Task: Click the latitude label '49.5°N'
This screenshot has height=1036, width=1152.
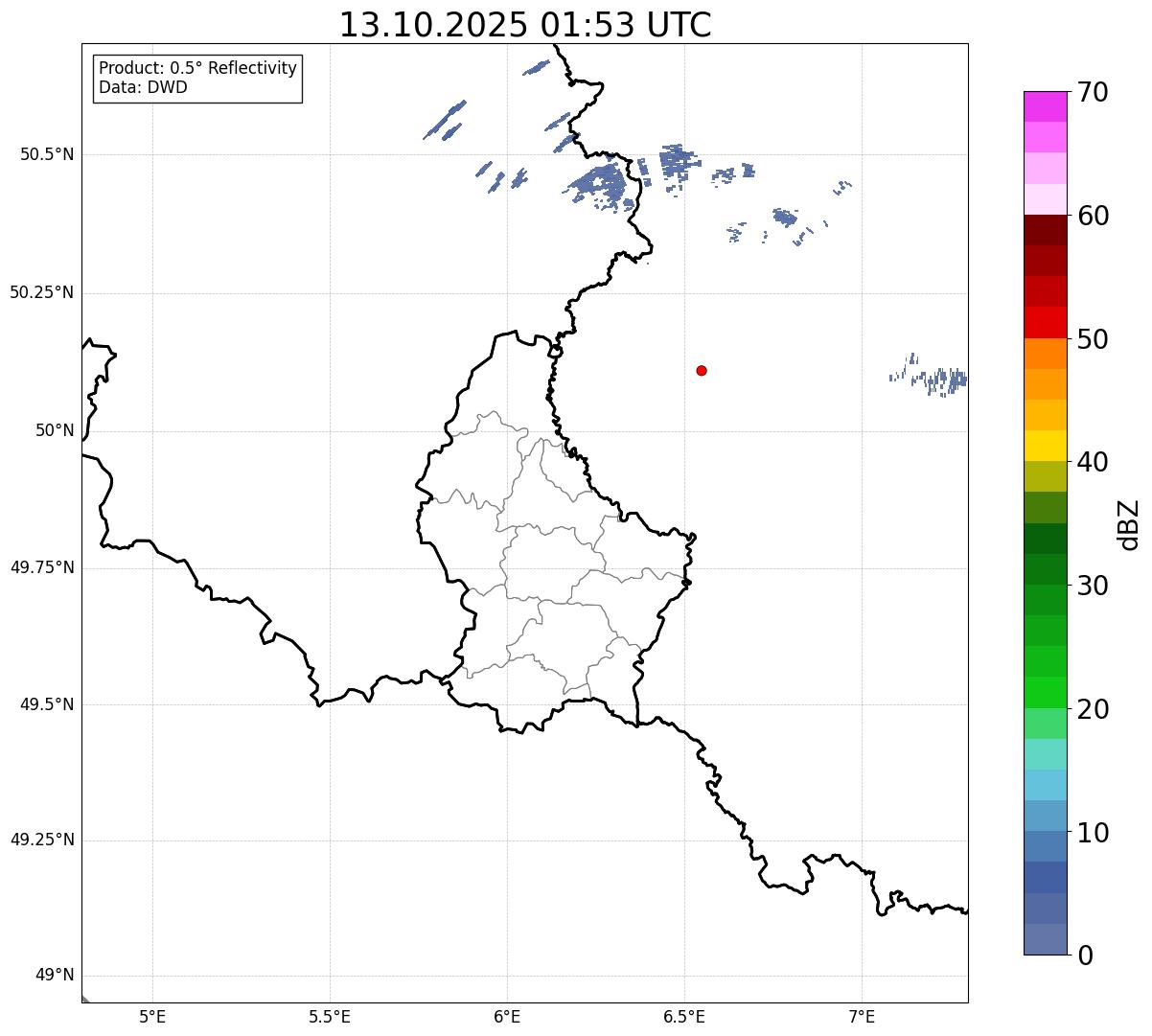Action: click(46, 704)
